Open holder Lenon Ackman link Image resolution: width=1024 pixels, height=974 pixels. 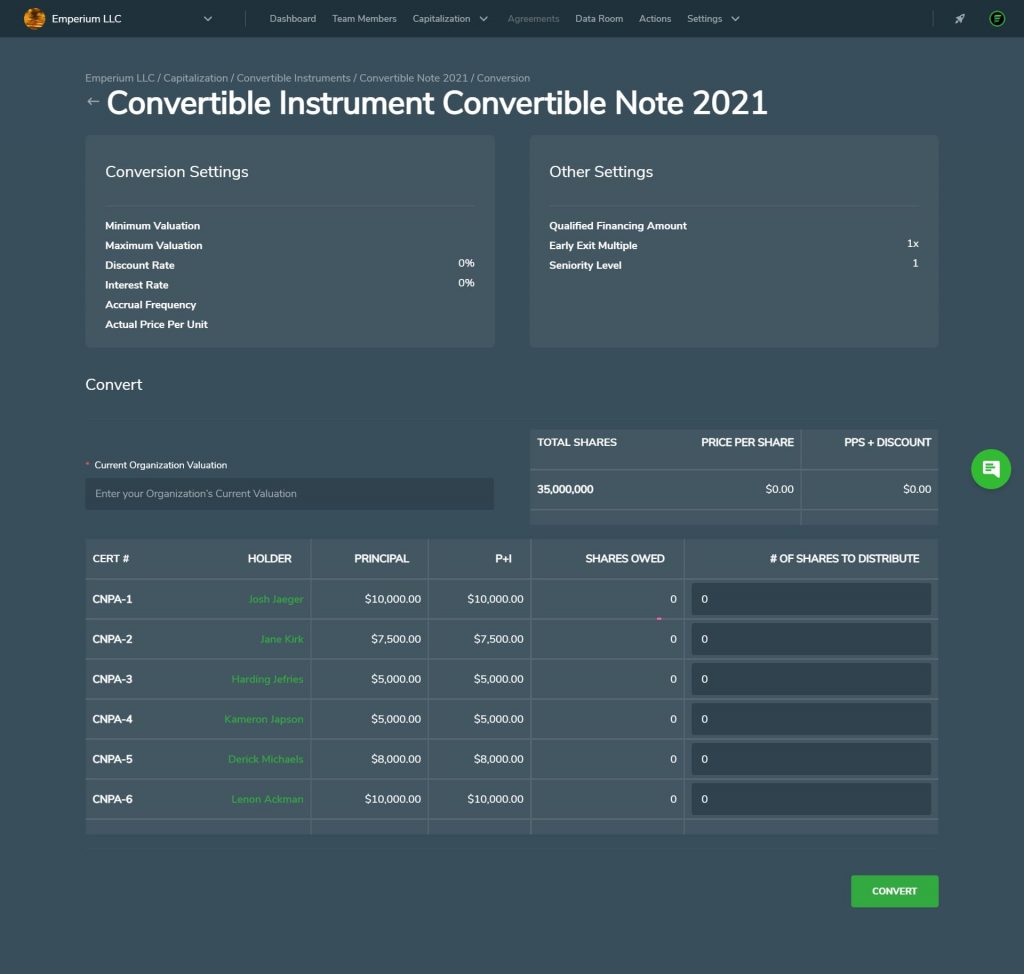coord(267,799)
